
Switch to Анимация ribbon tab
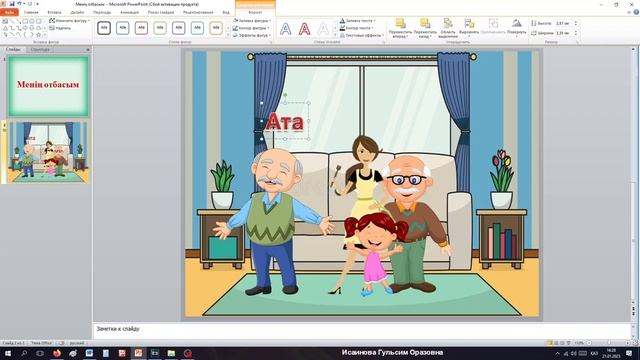tap(129, 12)
